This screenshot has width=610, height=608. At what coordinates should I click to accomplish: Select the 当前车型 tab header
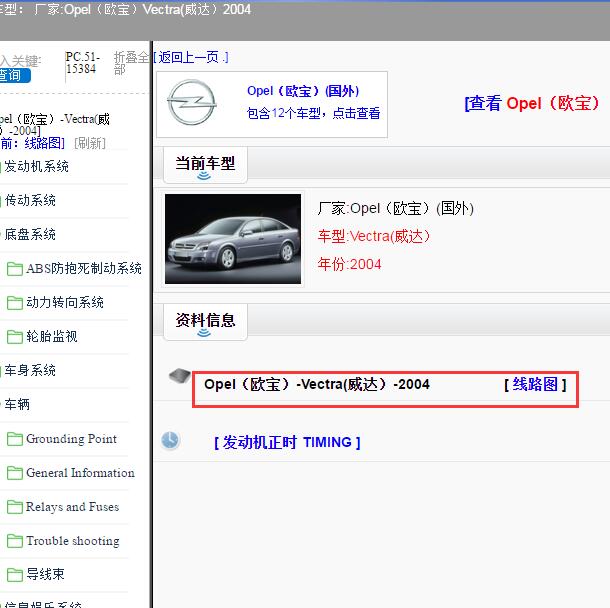point(205,164)
